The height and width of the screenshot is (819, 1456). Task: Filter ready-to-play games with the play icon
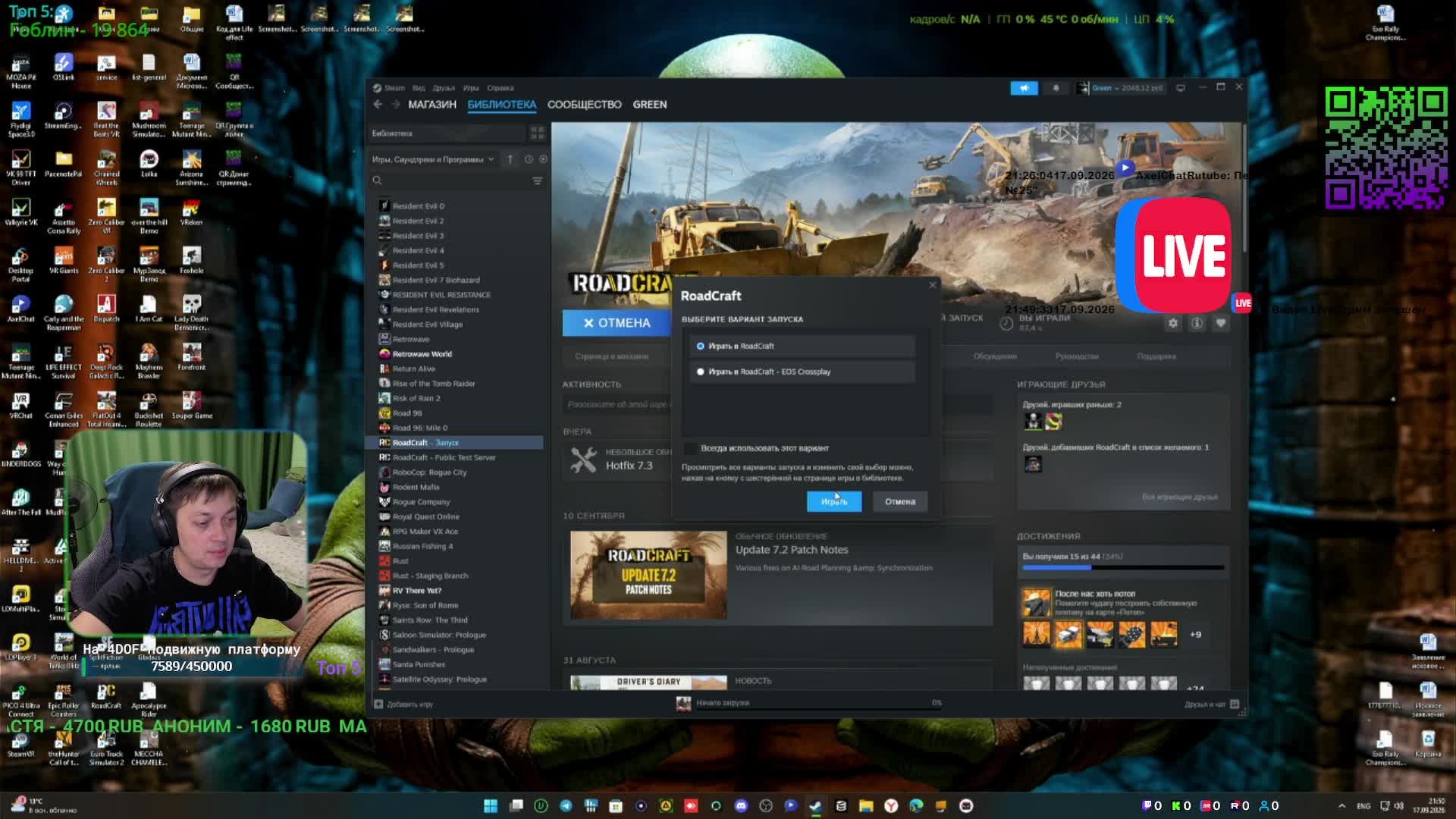coord(543,159)
